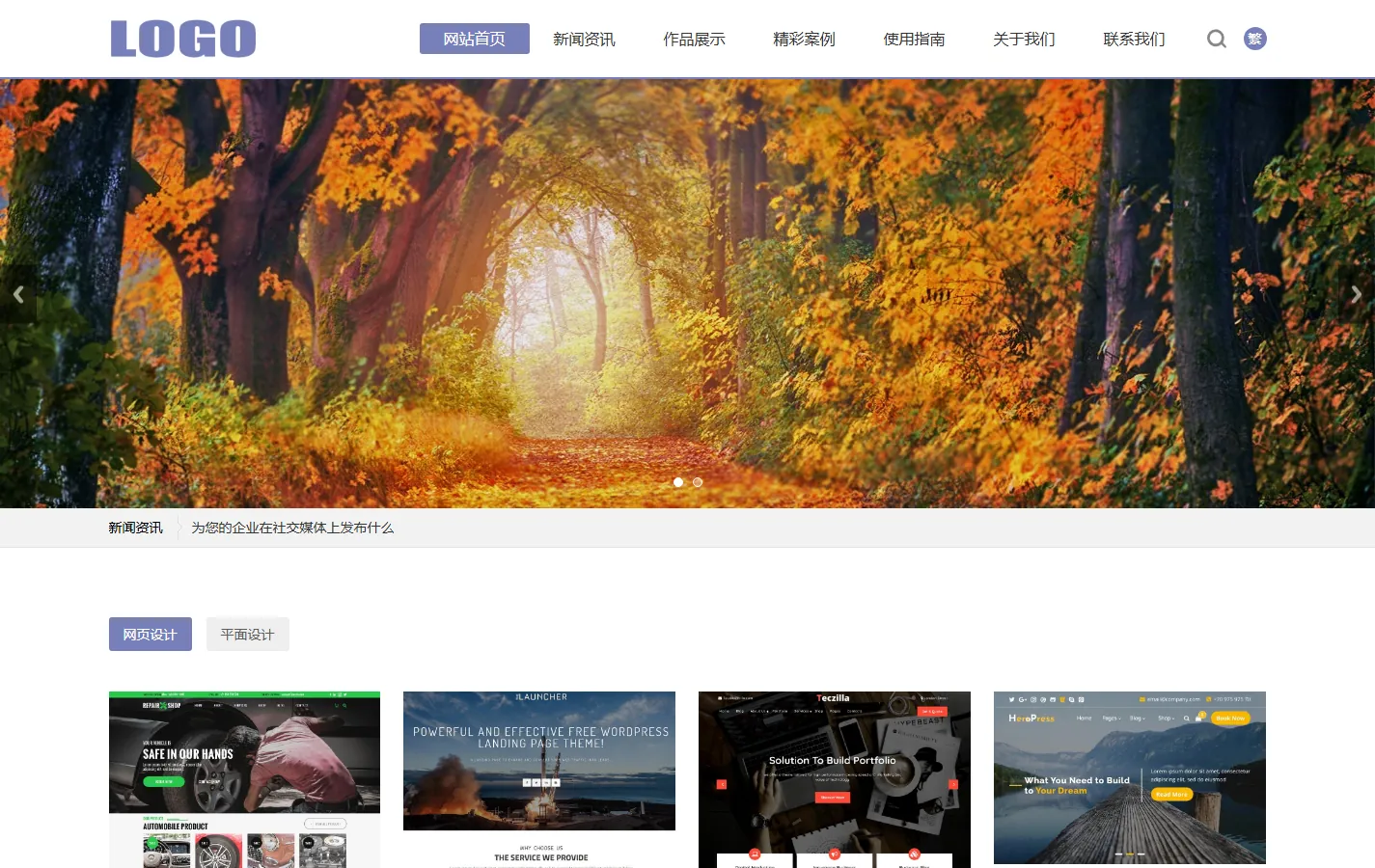Viewport: 1375px width, 868px height.
Task: Open 联系我们 navigation item
Action: (x=1135, y=39)
